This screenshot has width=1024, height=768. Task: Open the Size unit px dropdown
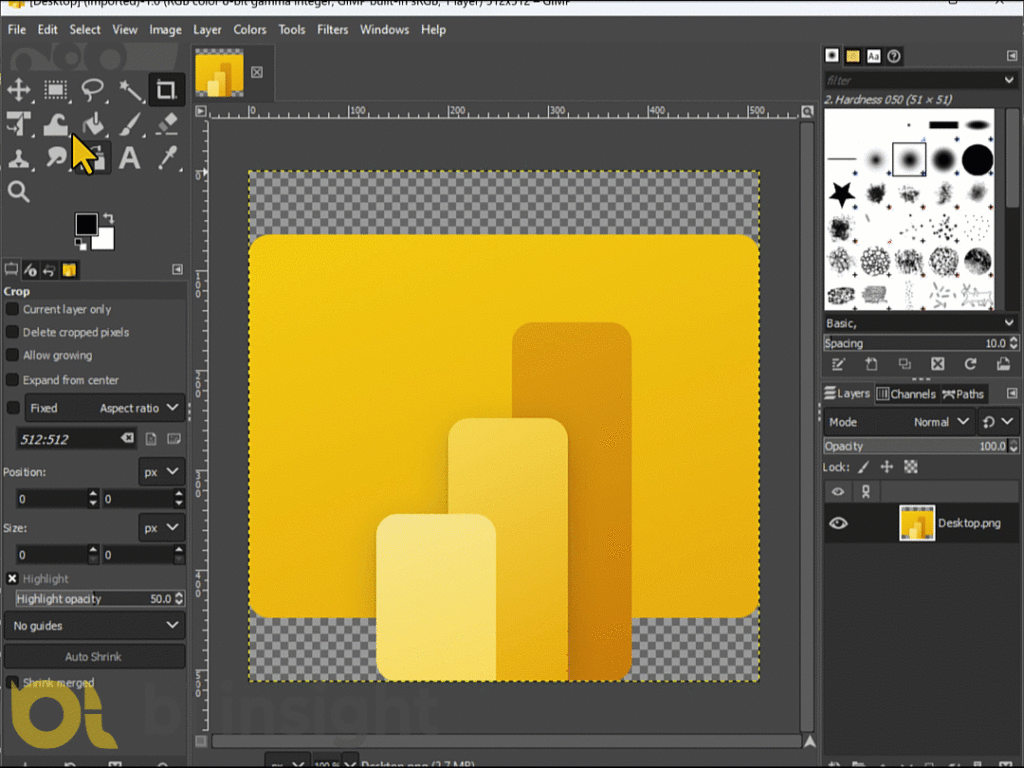(161, 527)
